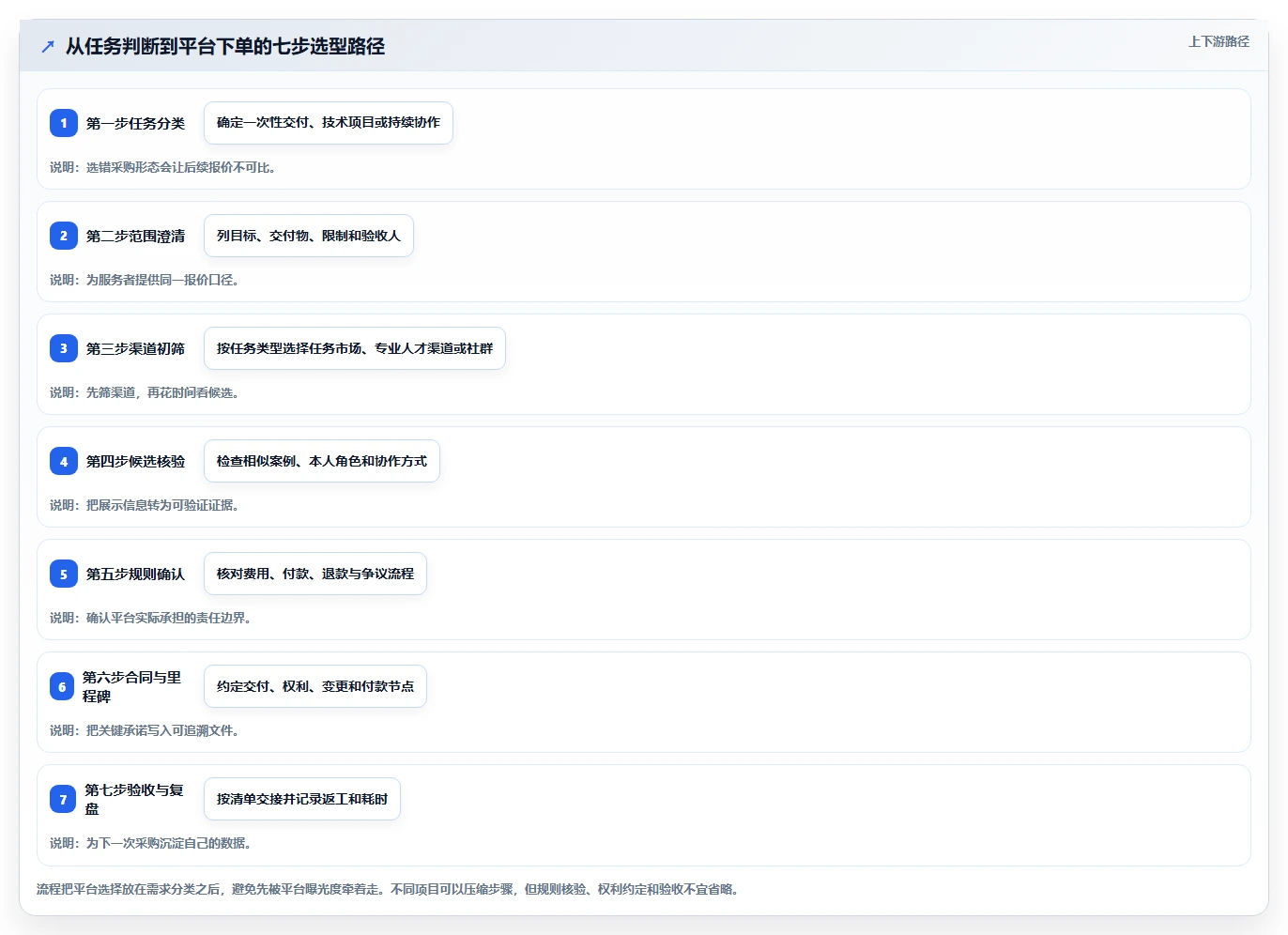Click the title 从任务判断到平台下单的七步选型路径
The height and width of the screenshot is (935, 1288).
225,46
